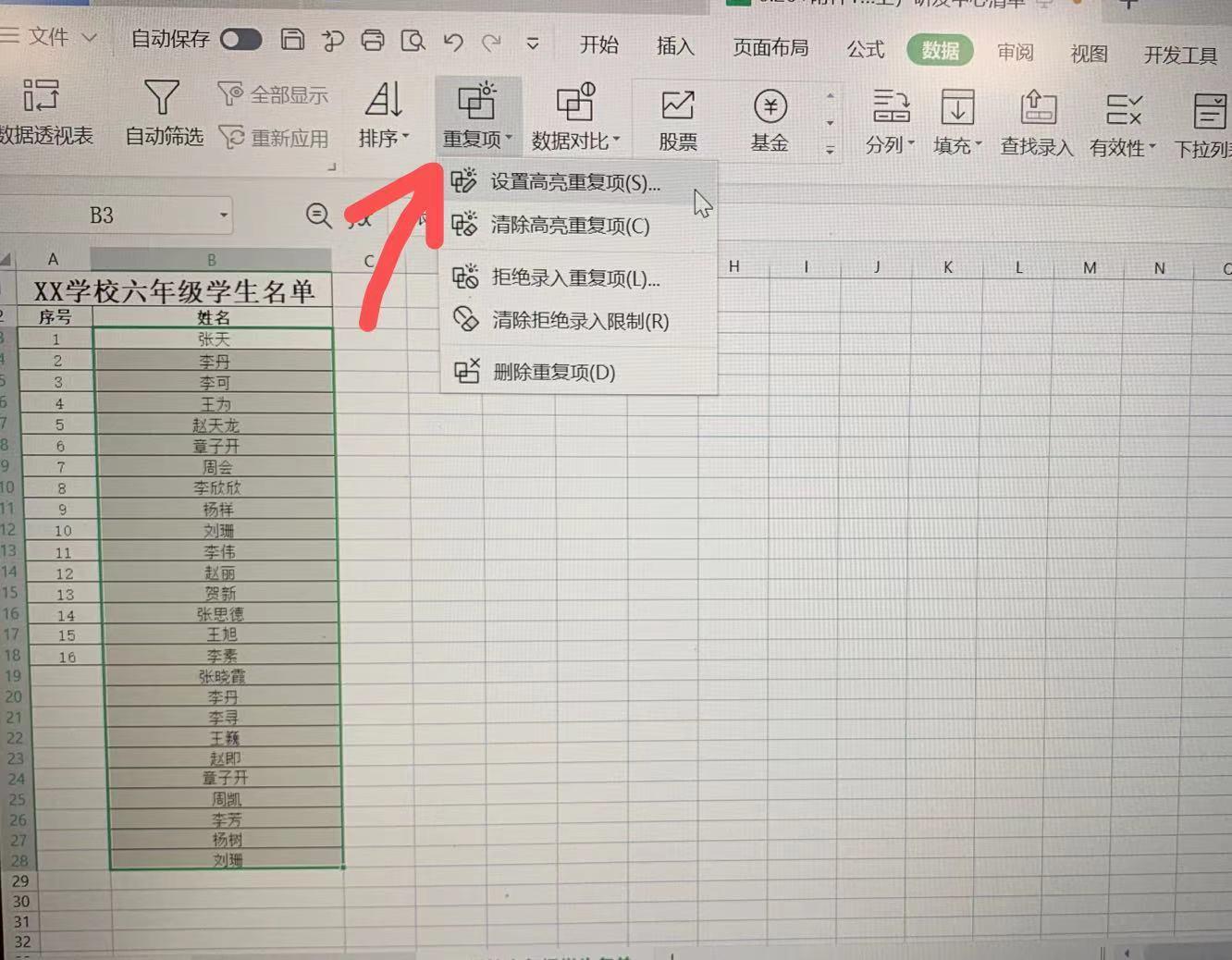Click the 打印 print icon
1232x960 pixels.
point(372,41)
